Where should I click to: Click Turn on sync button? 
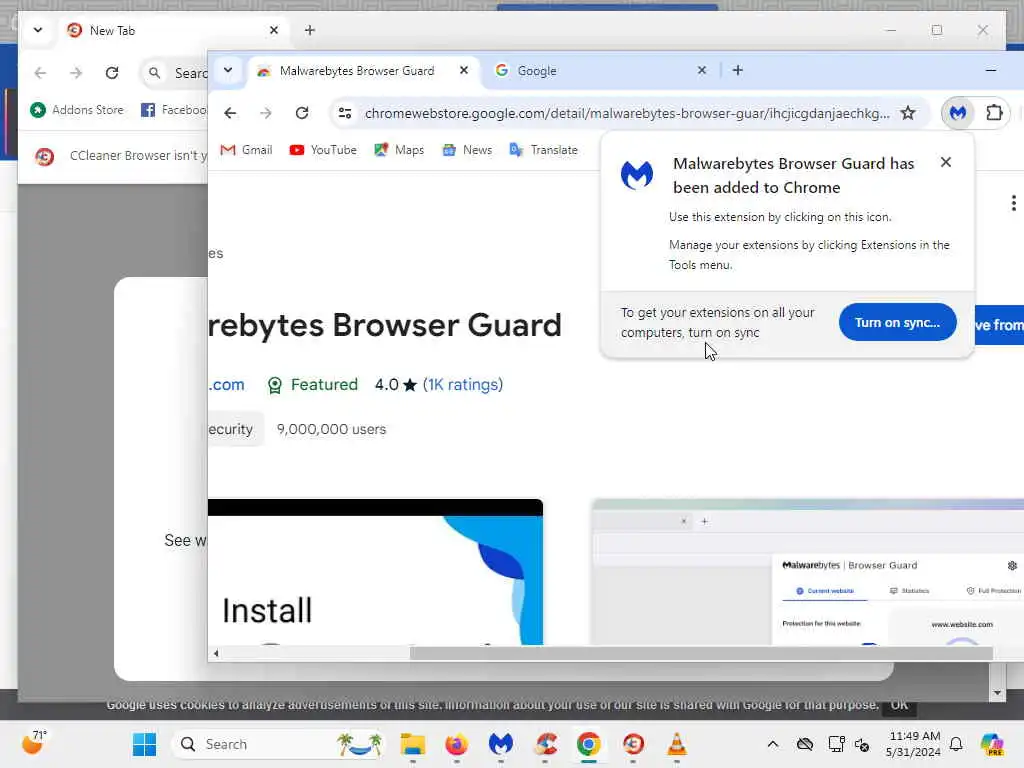point(897,322)
